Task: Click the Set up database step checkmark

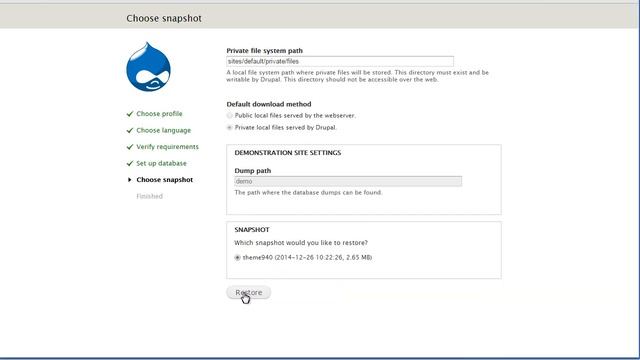Action: (x=130, y=164)
